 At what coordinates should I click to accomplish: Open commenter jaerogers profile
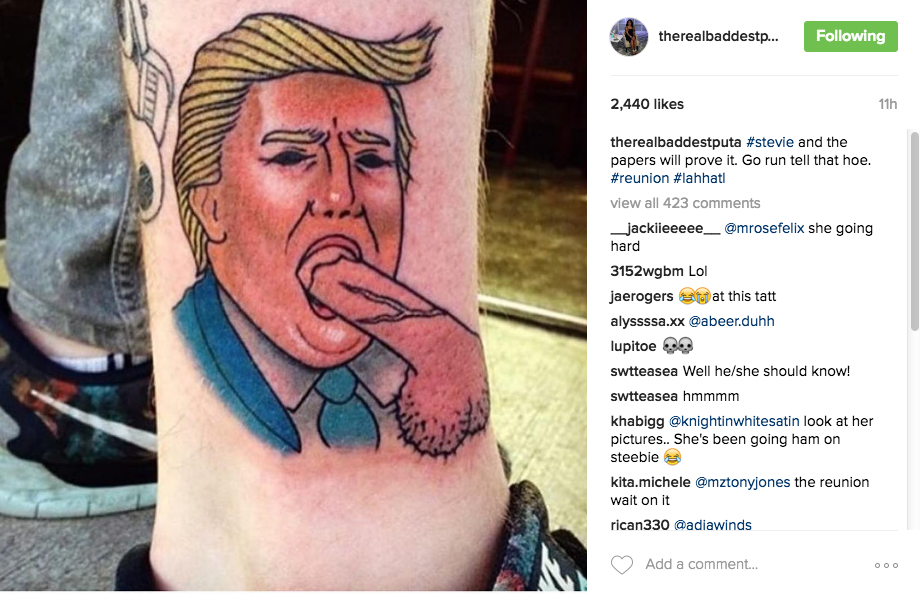point(642,296)
